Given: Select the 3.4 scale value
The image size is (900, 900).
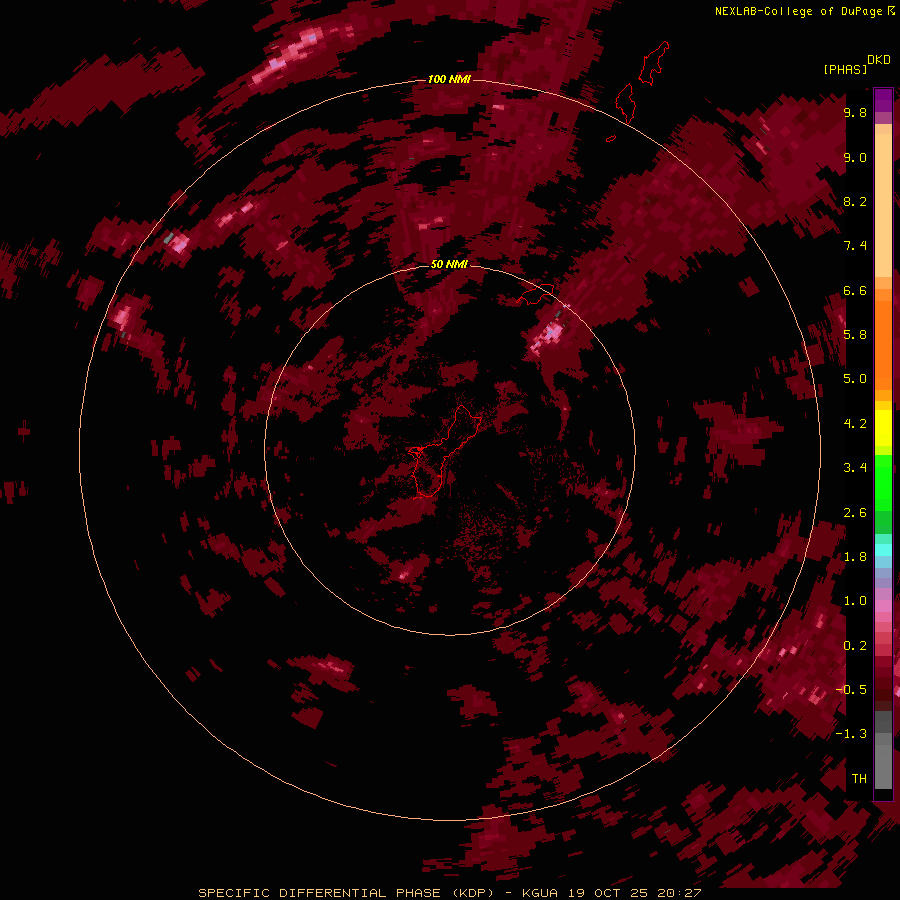Looking at the screenshot, I should point(855,468).
